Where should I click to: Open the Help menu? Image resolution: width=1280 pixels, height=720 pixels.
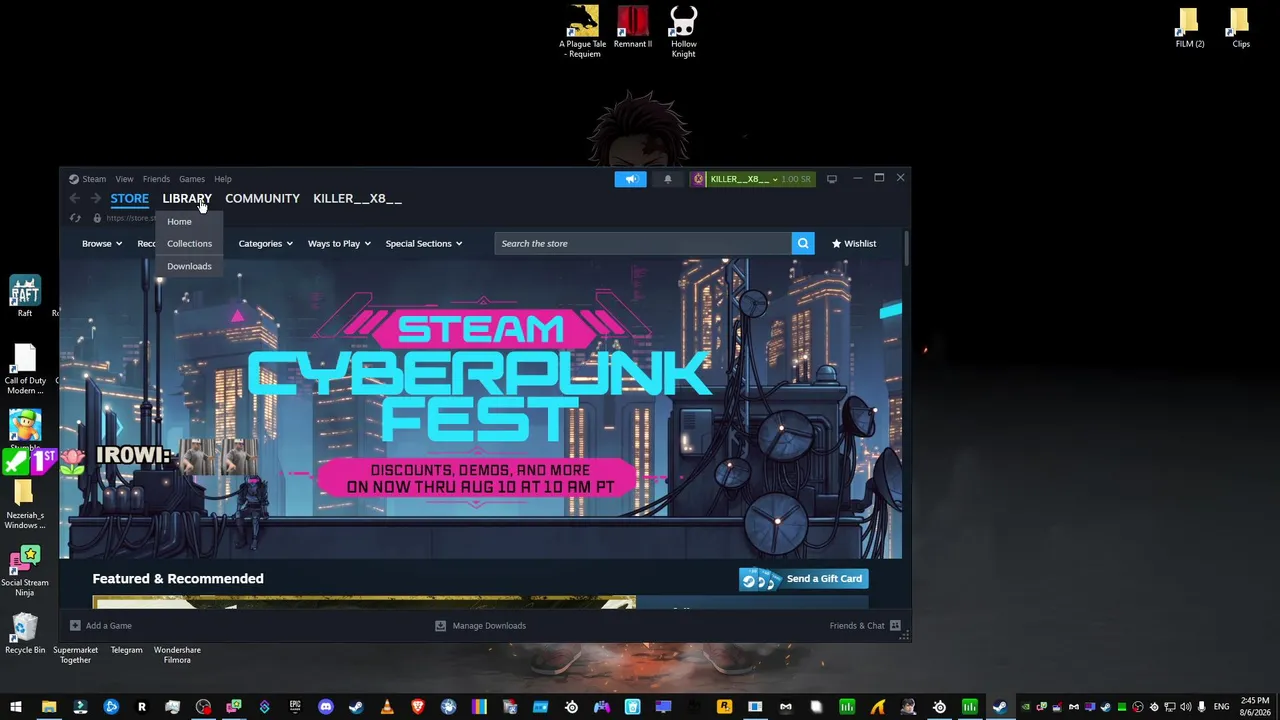[x=223, y=179]
